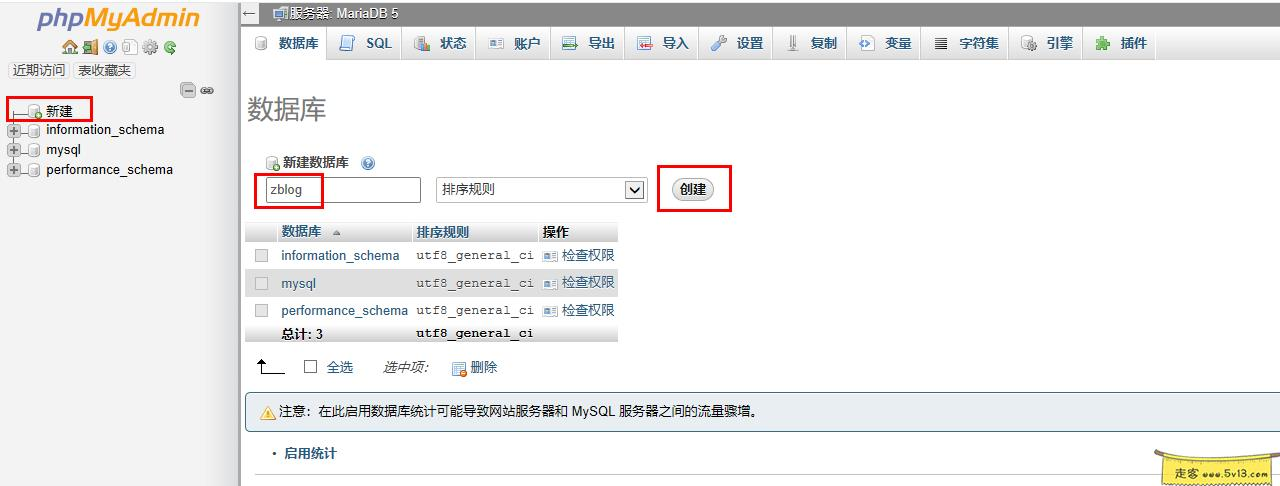The image size is (1280, 486).
Task: Tick the checkbox for the performance_schema row
Action: click(x=261, y=311)
